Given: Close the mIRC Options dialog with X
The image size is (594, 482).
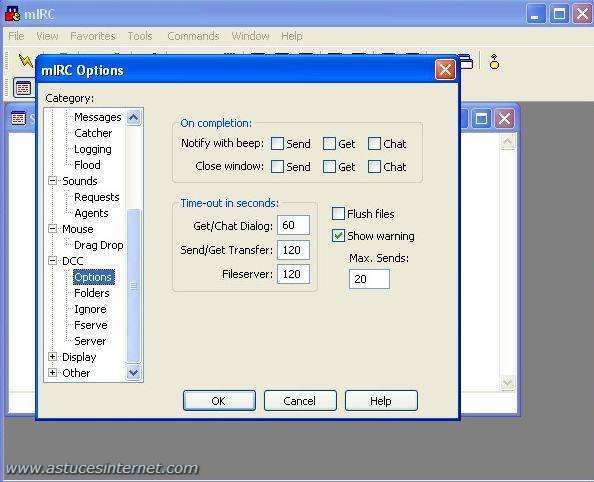Looking at the screenshot, I should 445,70.
